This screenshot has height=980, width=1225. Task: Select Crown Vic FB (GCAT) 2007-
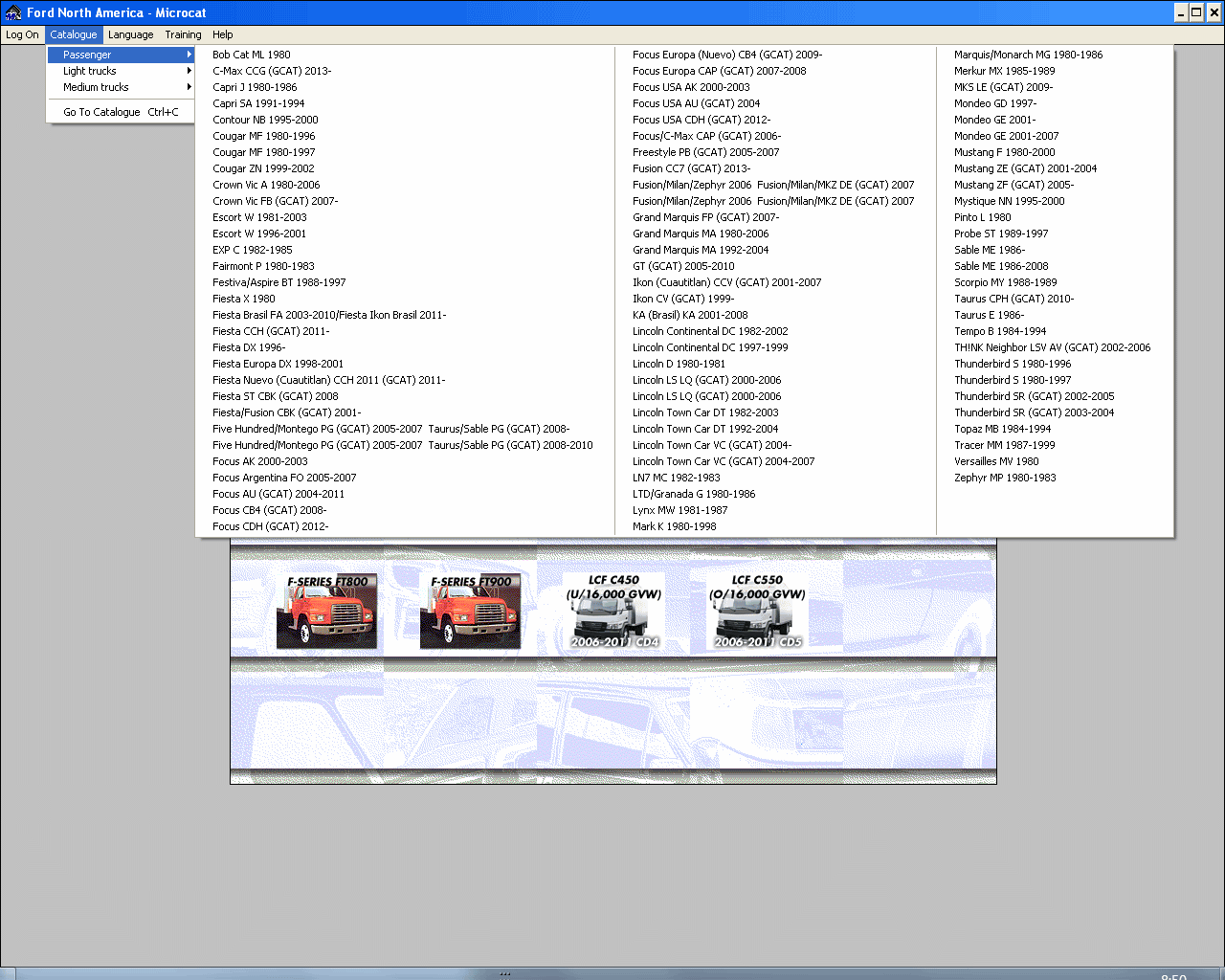coord(276,201)
